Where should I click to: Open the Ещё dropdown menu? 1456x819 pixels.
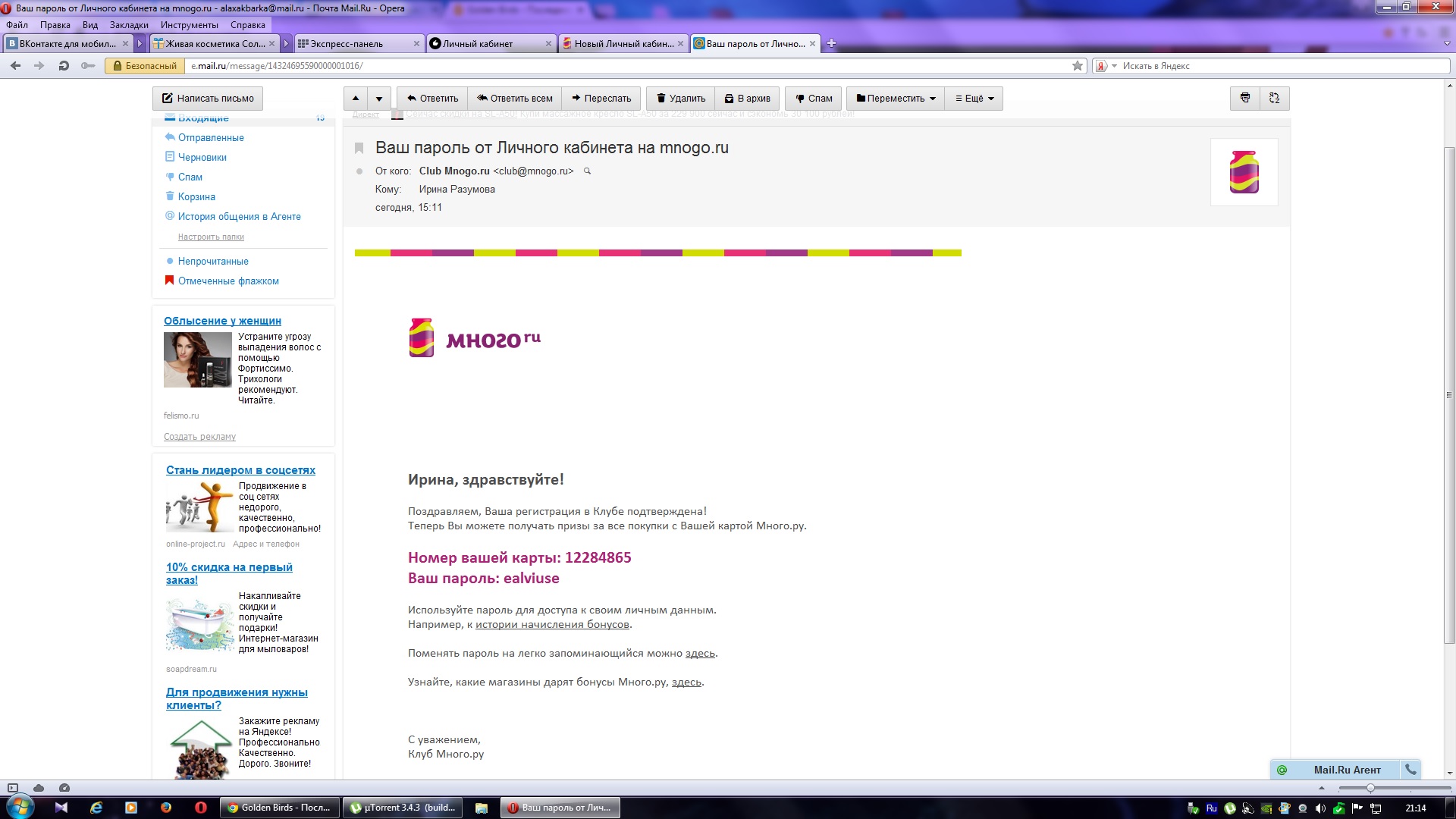coord(974,99)
